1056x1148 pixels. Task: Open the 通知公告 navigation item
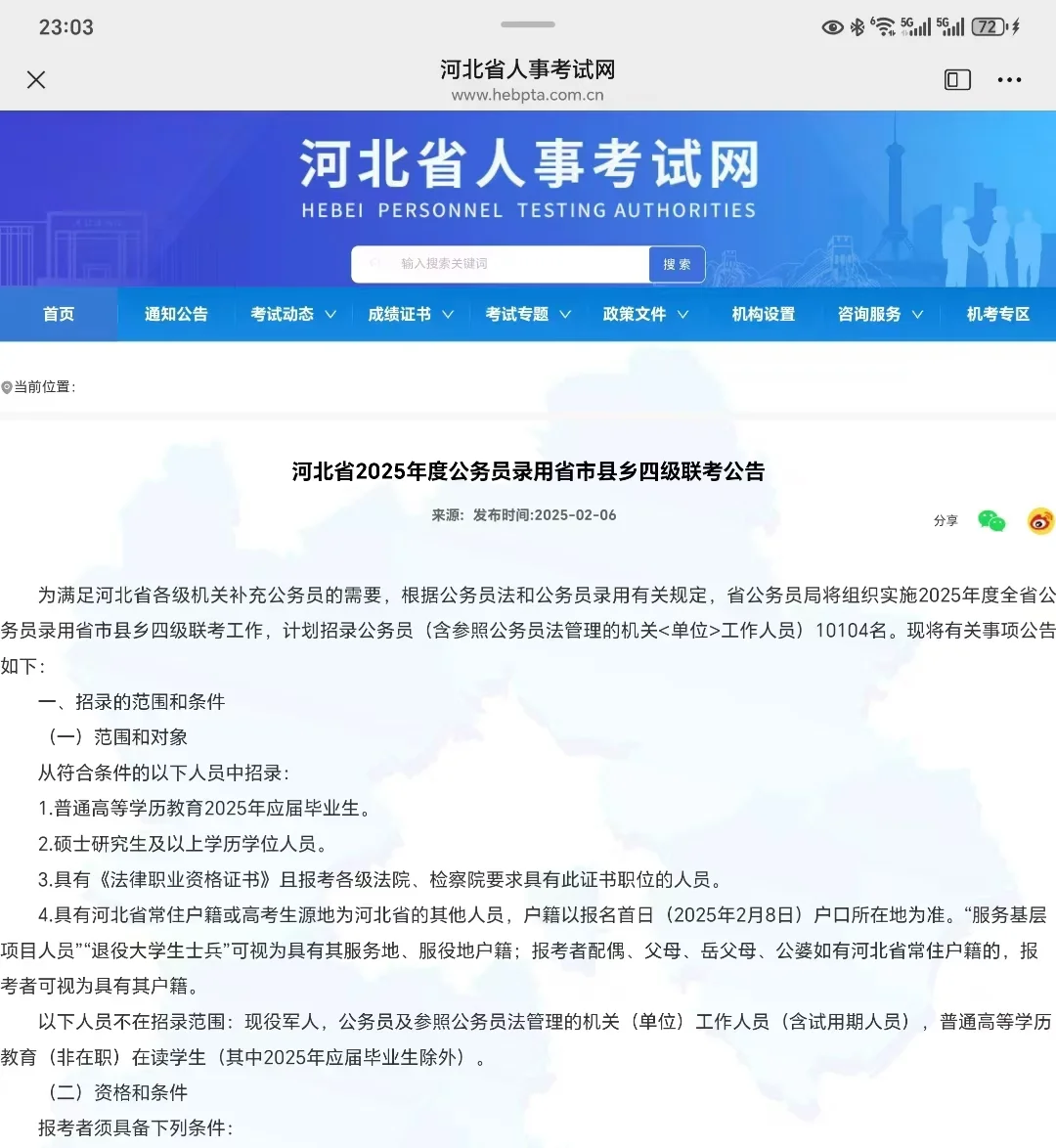(175, 314)
